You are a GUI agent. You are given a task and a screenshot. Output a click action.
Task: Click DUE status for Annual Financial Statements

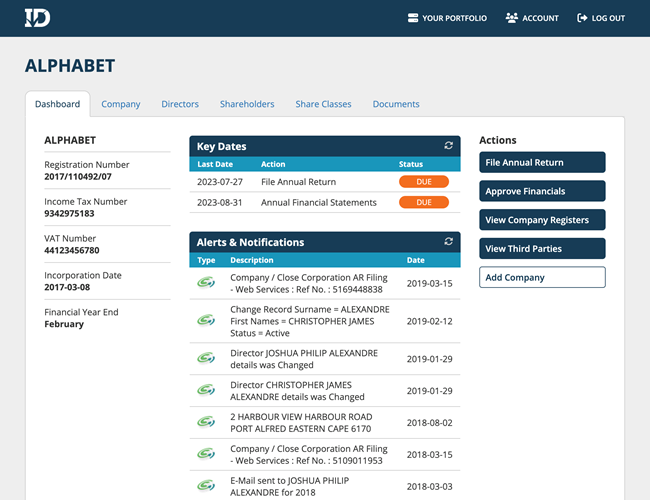pyautogui.click(x=423, y=202)
